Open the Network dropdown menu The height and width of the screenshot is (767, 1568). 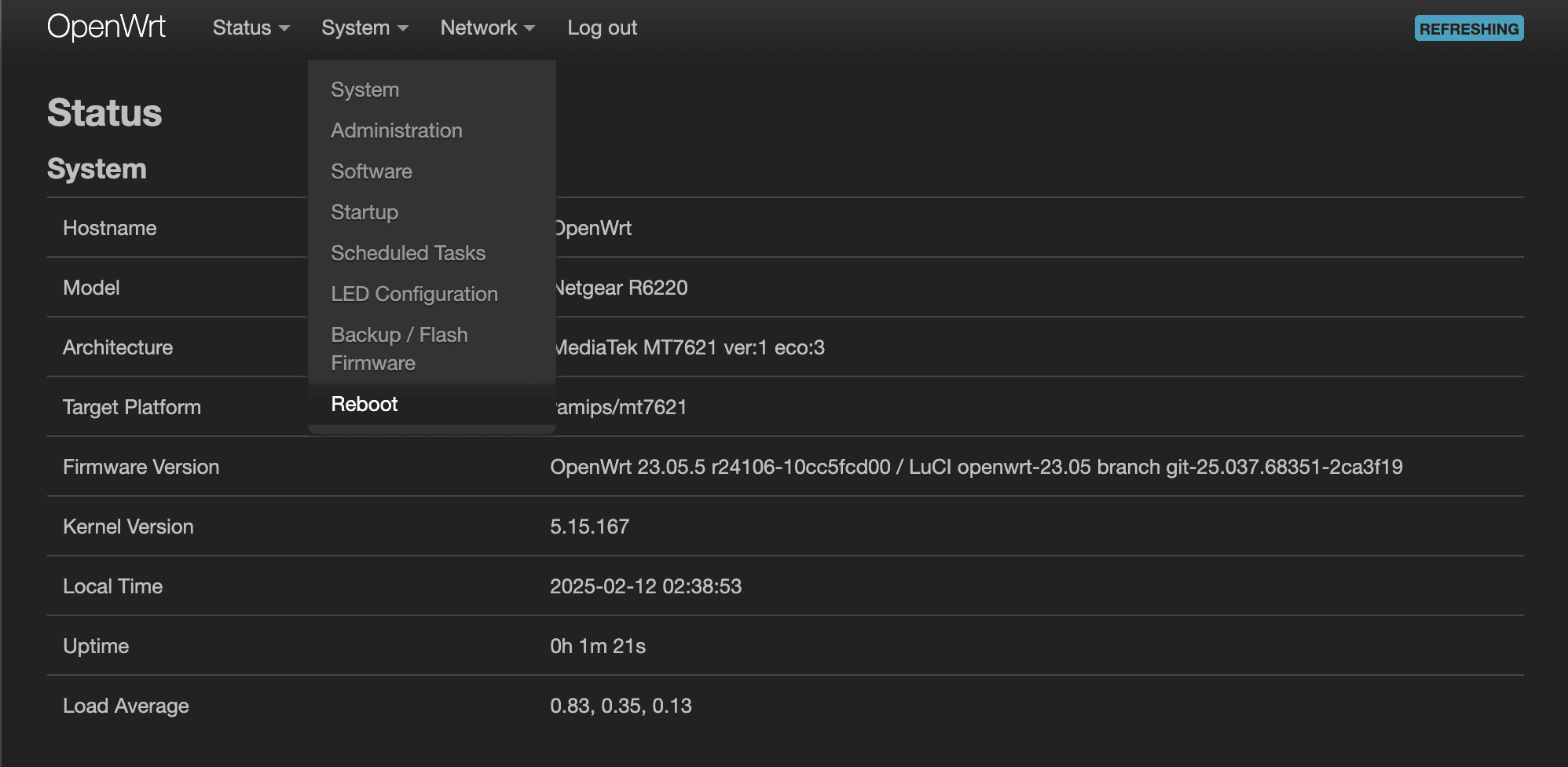487,28
